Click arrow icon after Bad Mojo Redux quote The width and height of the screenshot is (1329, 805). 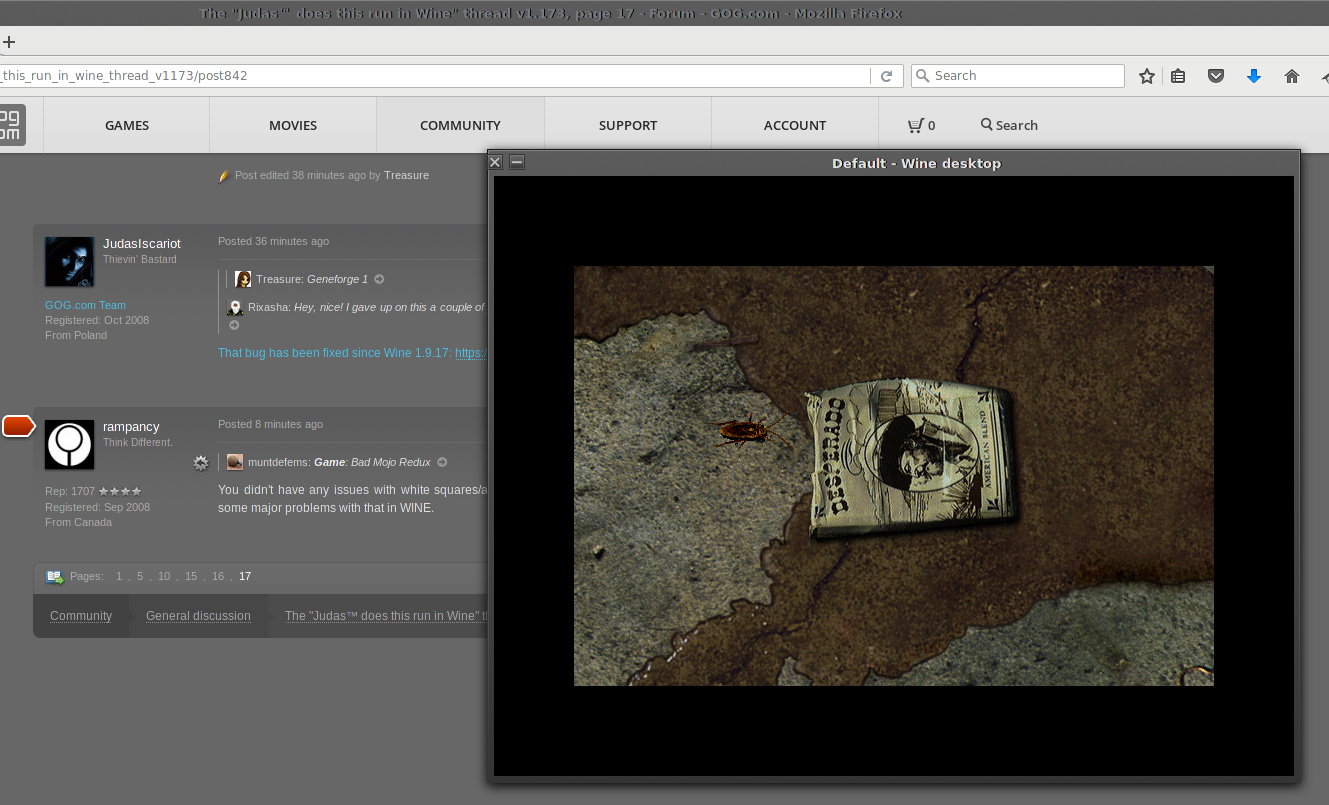(x=442, y=462)
